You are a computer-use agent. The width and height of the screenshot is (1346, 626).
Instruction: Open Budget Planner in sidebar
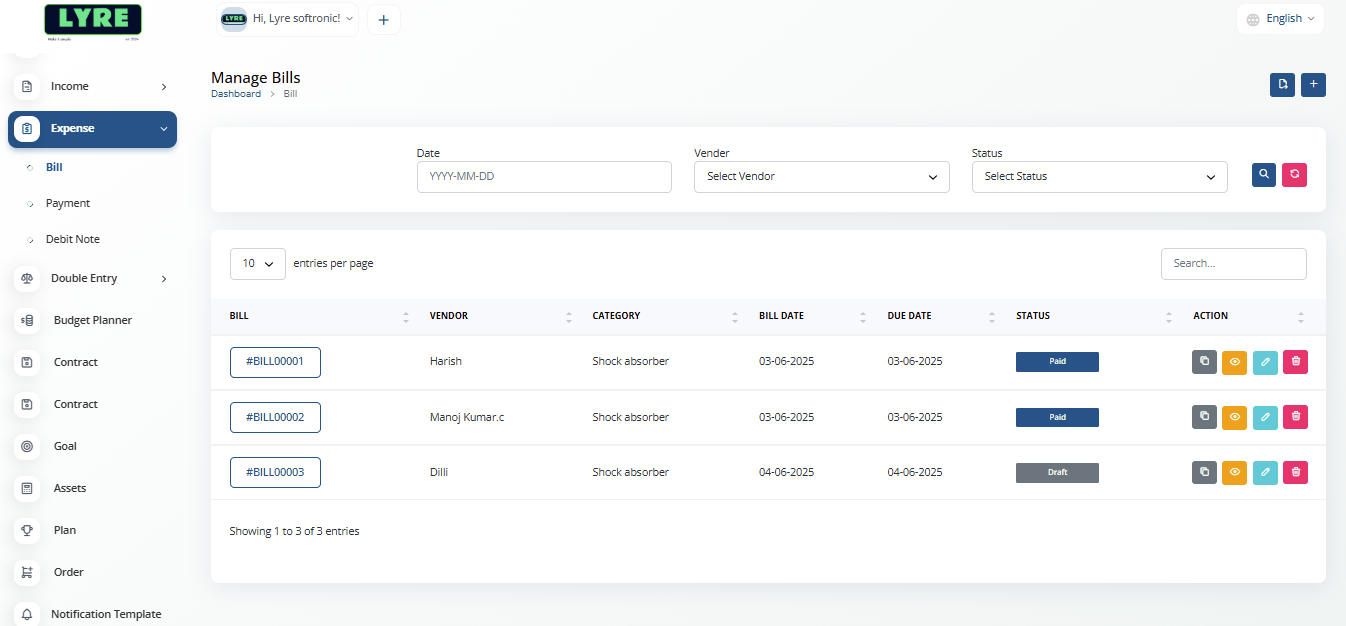click(x=92, y=320)
